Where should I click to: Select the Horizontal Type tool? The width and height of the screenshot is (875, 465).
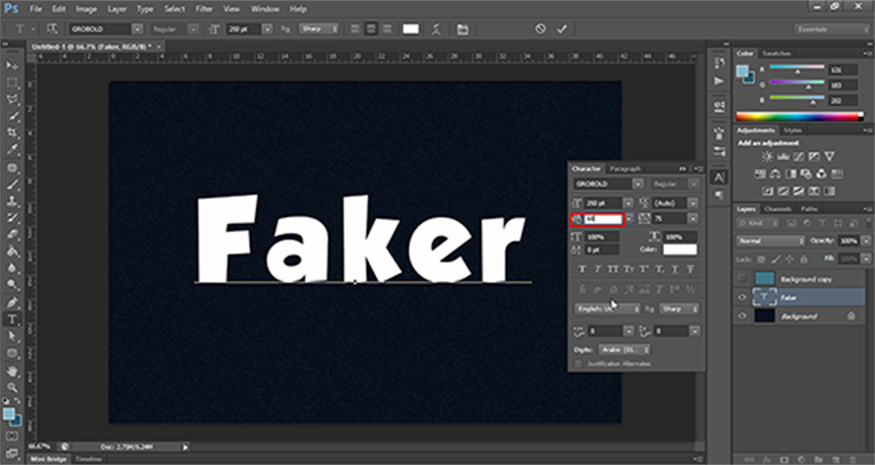pos(12,319)
